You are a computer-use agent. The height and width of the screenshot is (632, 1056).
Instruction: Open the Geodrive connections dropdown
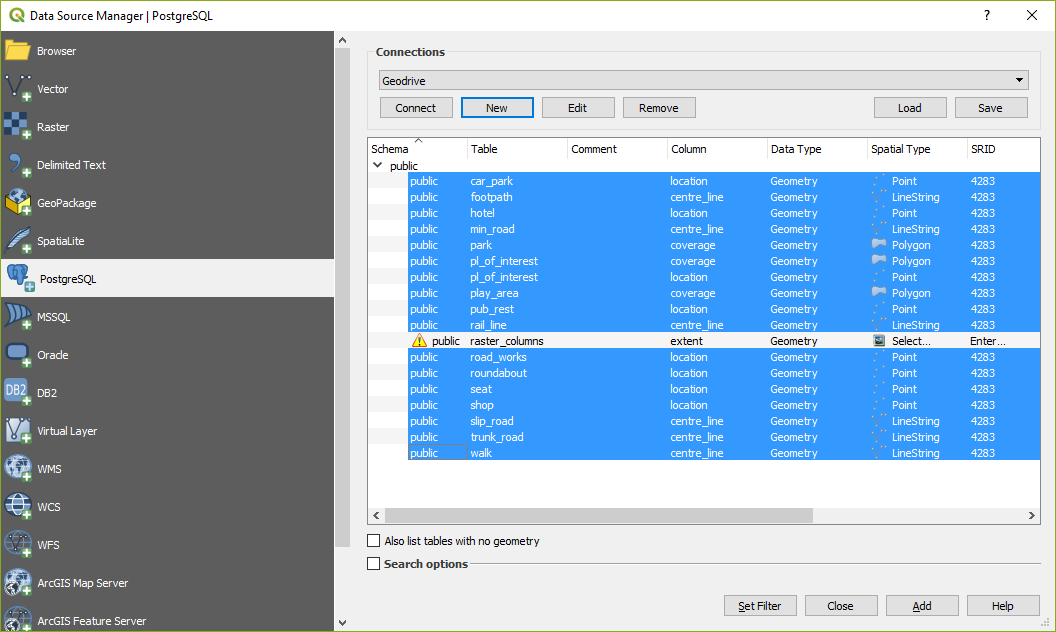[703, 80]
